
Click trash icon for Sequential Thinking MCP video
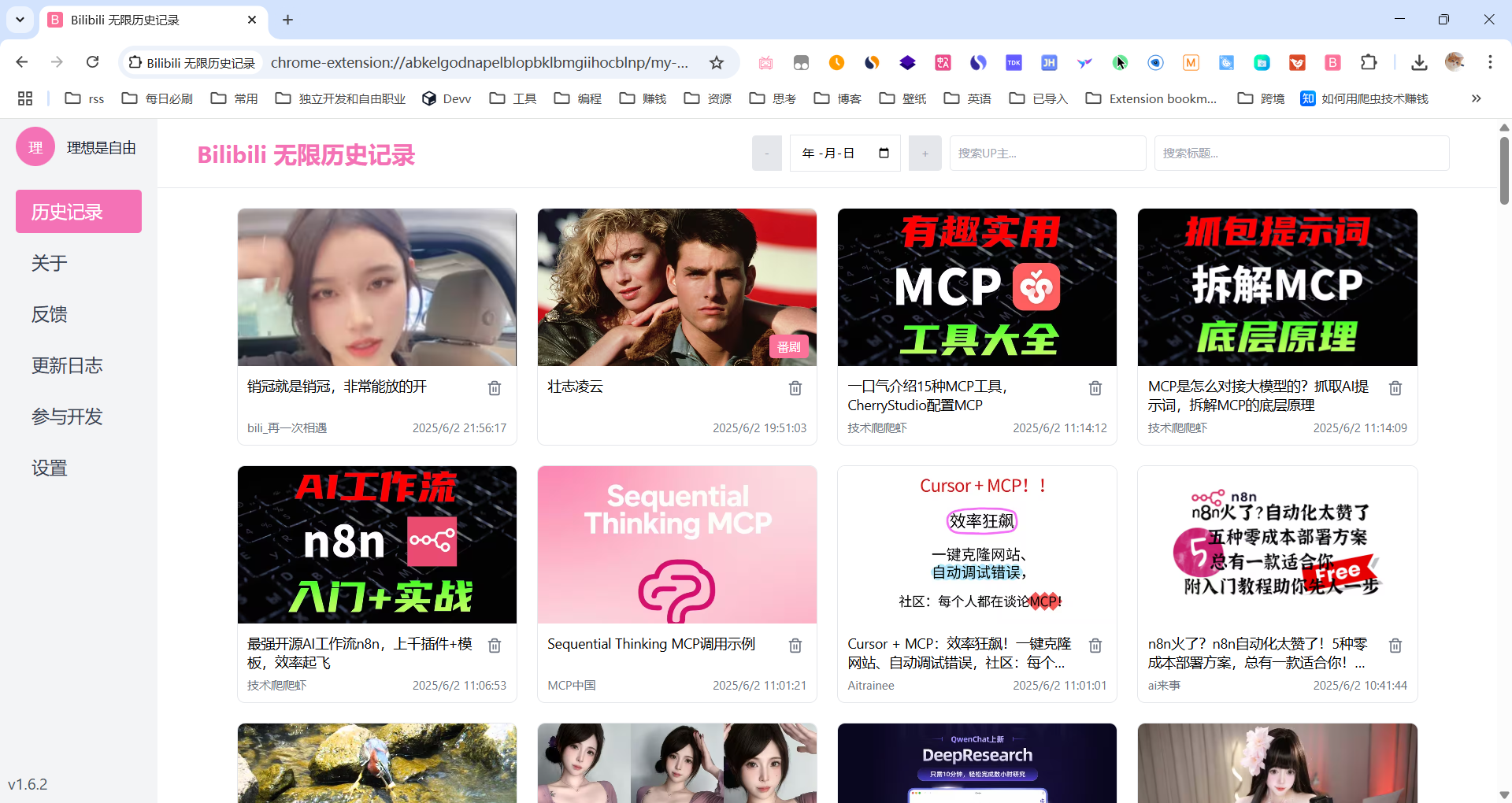pos(795,646)
